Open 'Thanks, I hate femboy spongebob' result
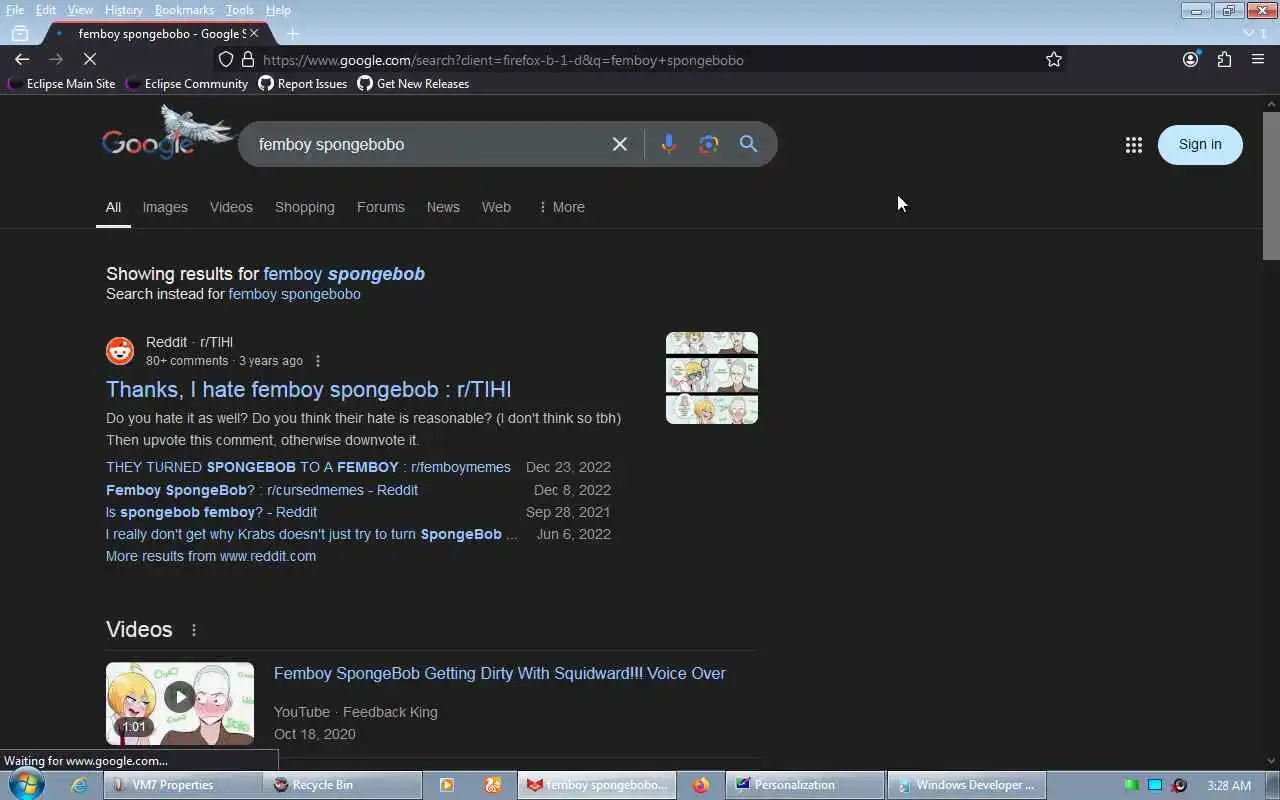Viewport: 1280px width, 800px height. [308, 389]
